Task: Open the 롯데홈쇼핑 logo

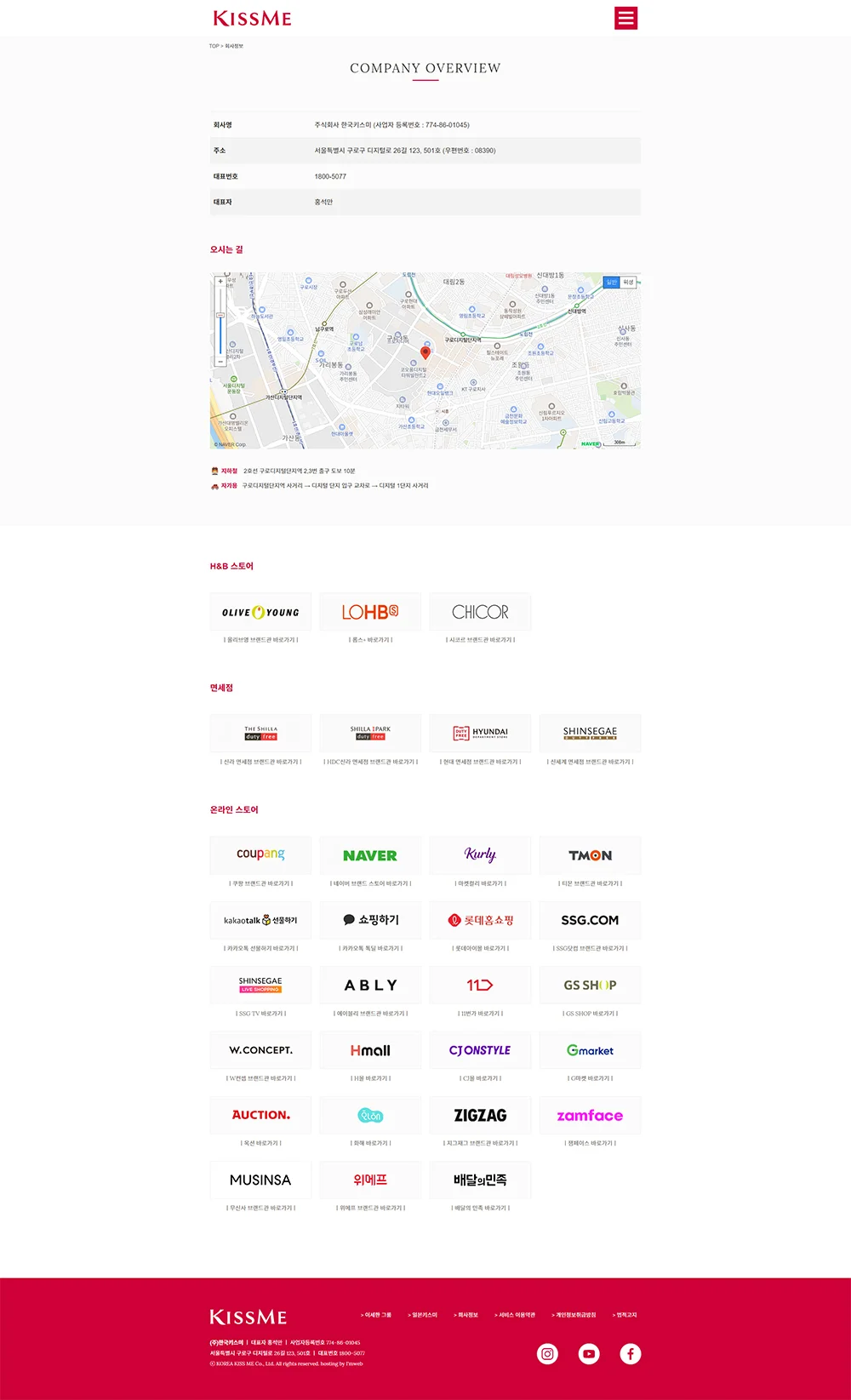Action: click(x=480, y=920)
